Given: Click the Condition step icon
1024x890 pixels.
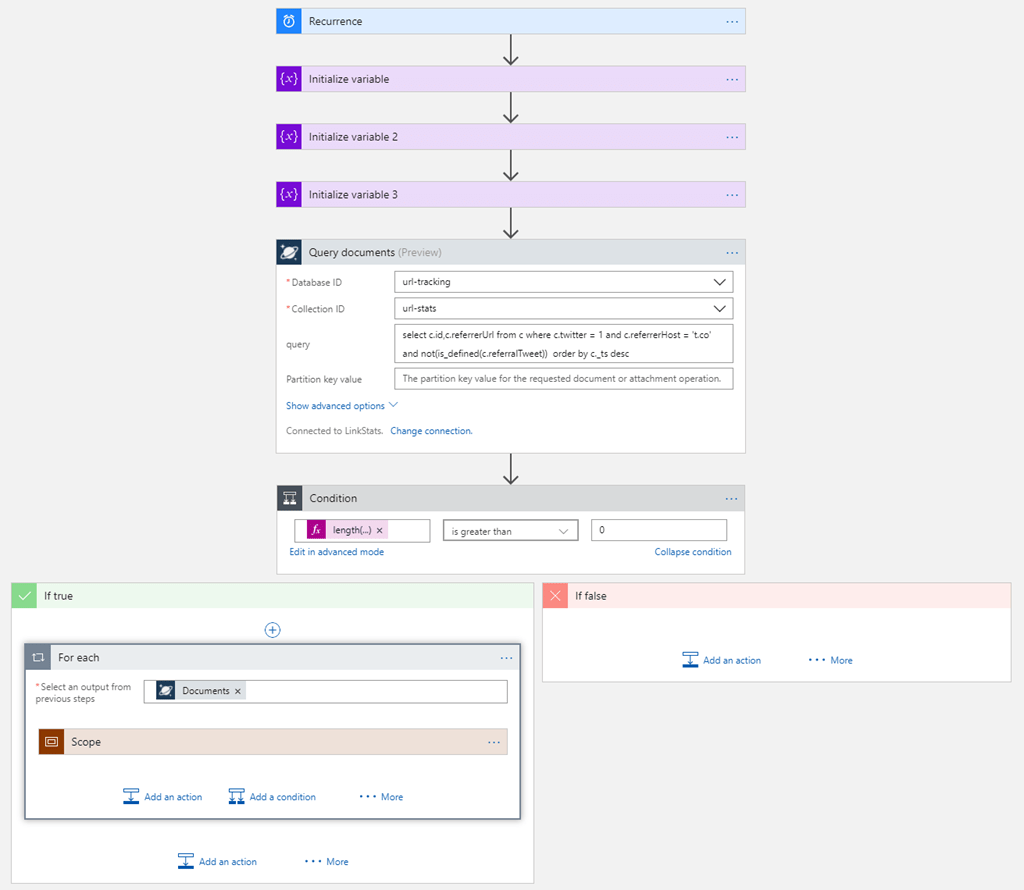Looking at the screenshot, I should (289, 497).
